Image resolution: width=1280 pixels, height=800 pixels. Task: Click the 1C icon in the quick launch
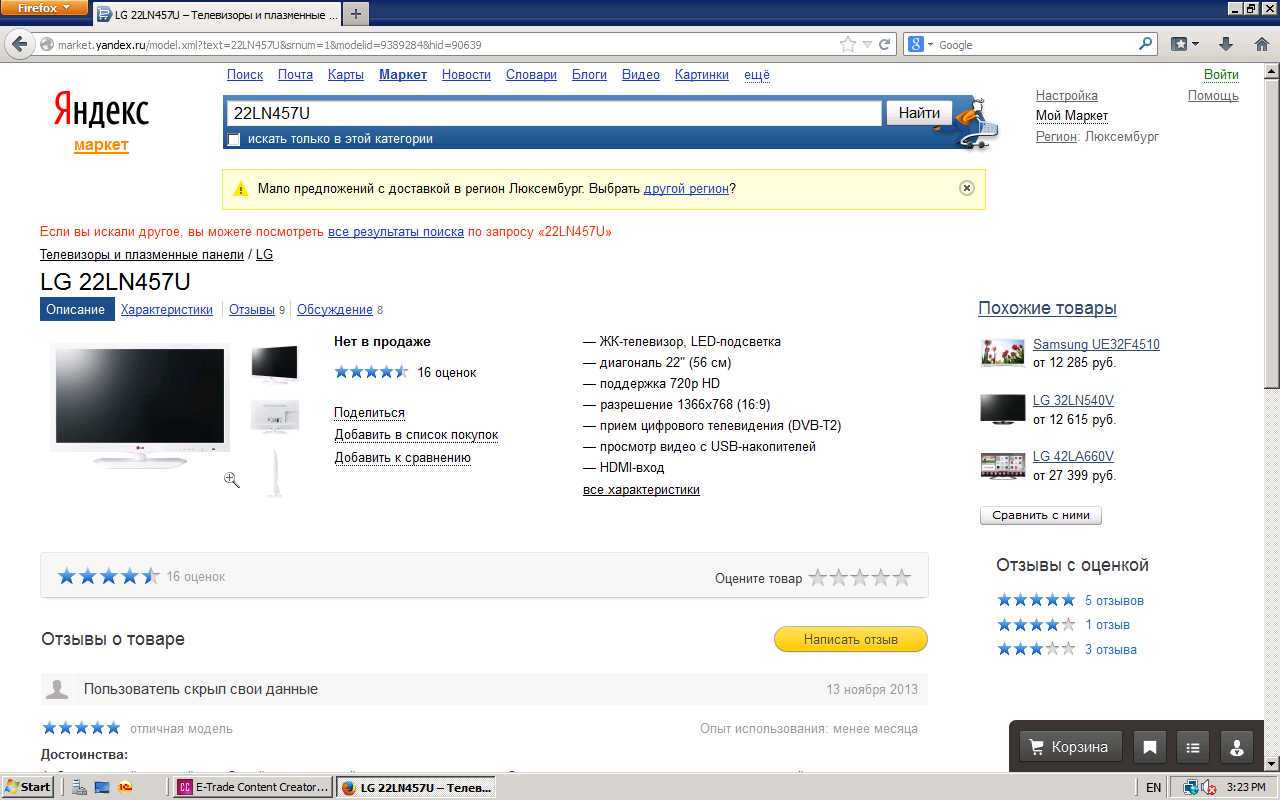tap(126, 787)
